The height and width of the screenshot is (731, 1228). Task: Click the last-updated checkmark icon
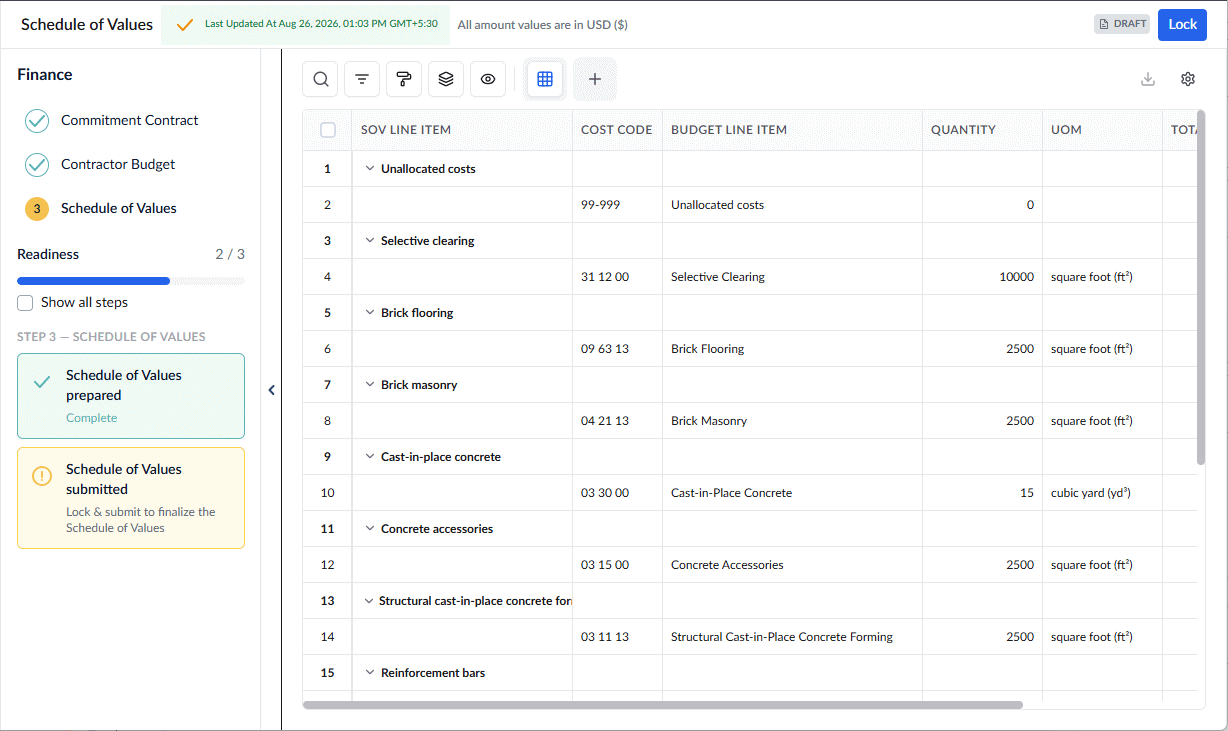(x=184, y=24)
